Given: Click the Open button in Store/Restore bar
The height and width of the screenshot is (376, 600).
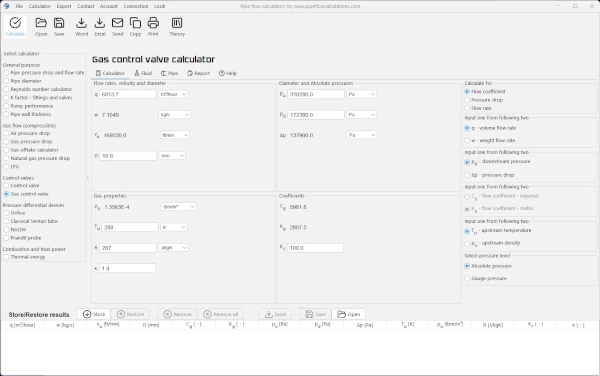Looking at the screenshot, I should 348,314.
